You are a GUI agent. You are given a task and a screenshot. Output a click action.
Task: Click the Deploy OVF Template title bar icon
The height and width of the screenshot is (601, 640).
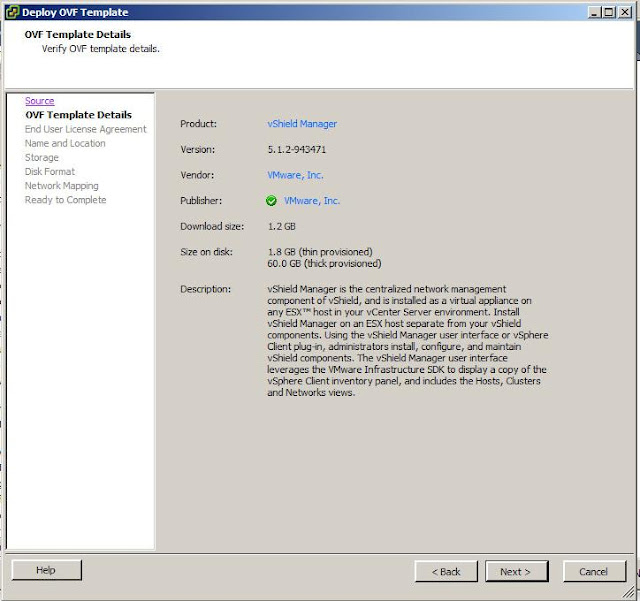point(12,12)
